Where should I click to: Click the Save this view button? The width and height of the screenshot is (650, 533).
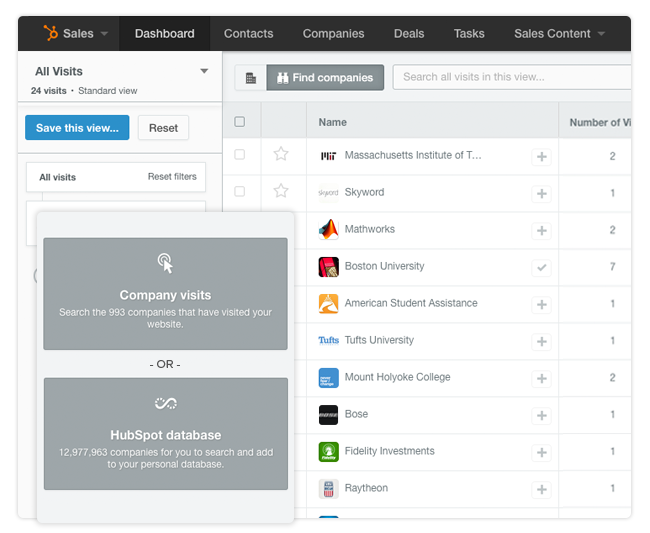pyautogui.click(x=77, y=128)
